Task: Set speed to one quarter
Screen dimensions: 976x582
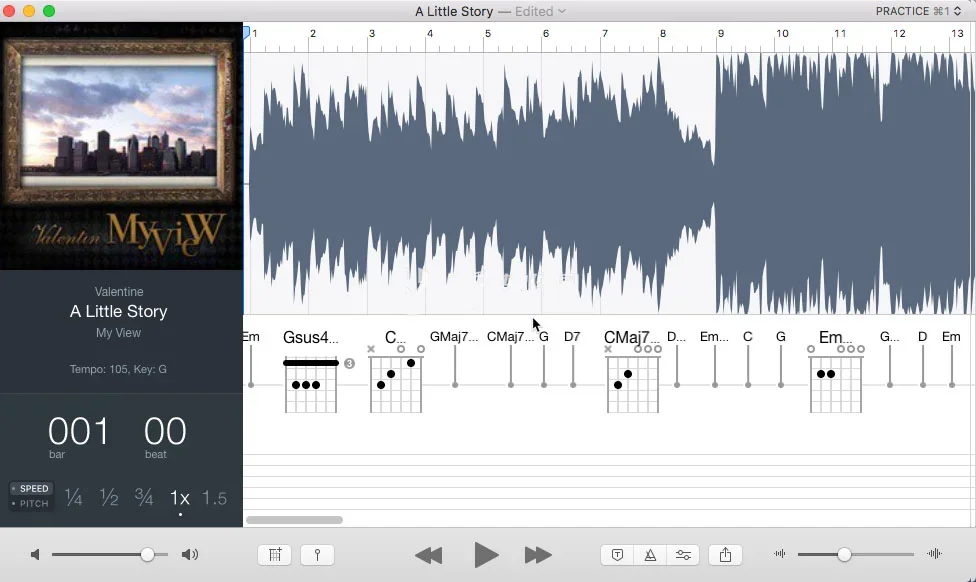Action: coord(73,497)
